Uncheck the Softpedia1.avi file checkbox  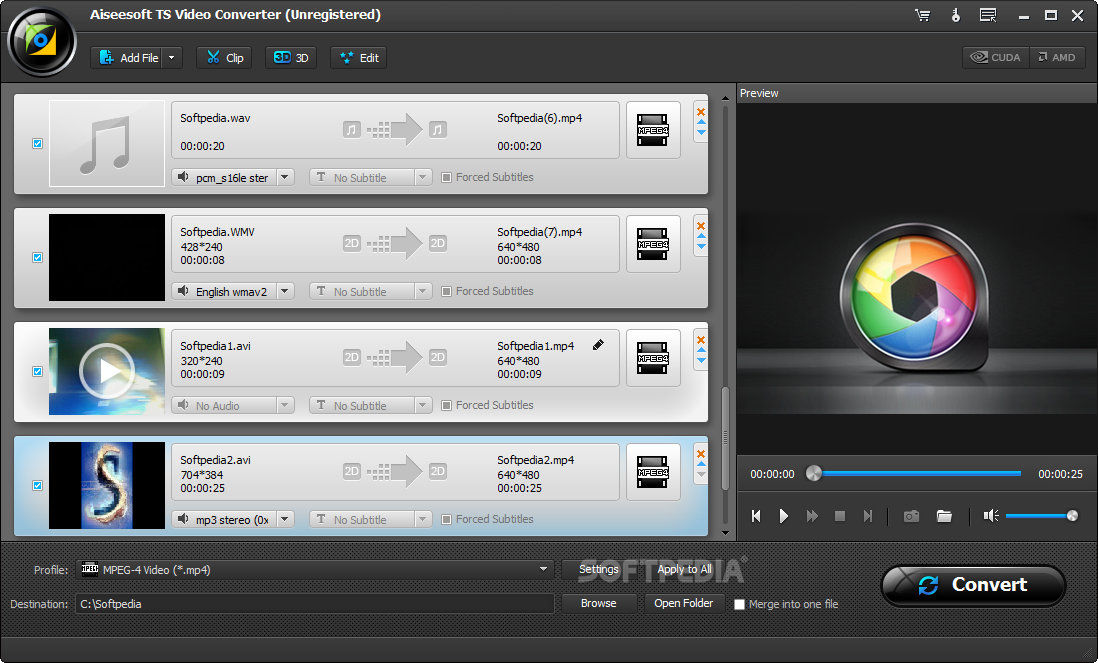click(x=38, y=372)
